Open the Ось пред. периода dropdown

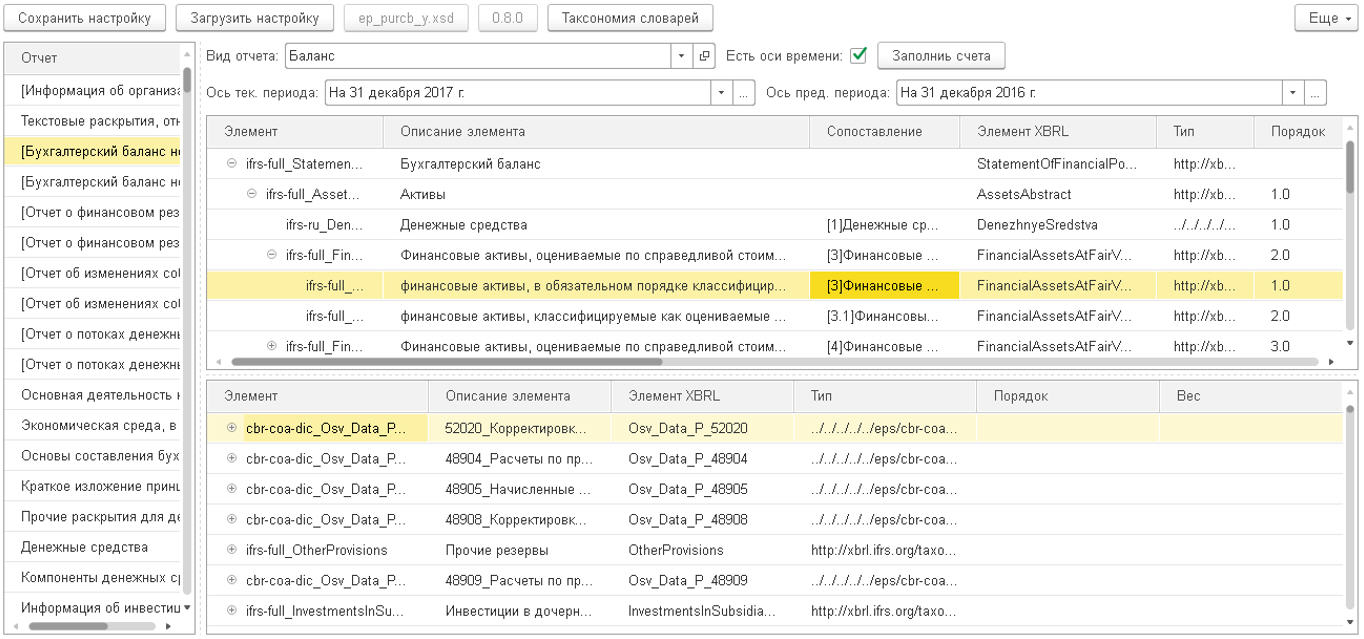[1294, 93]
